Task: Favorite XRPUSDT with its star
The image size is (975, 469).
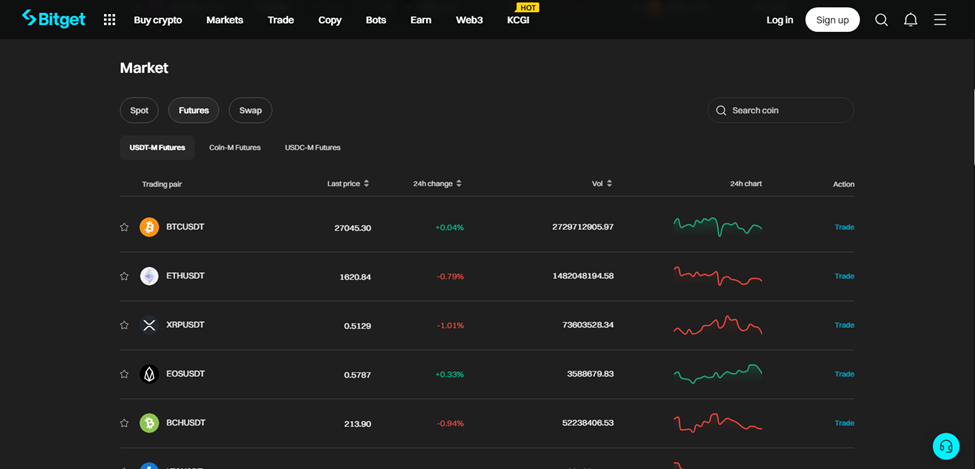Action: click(124, 325)
